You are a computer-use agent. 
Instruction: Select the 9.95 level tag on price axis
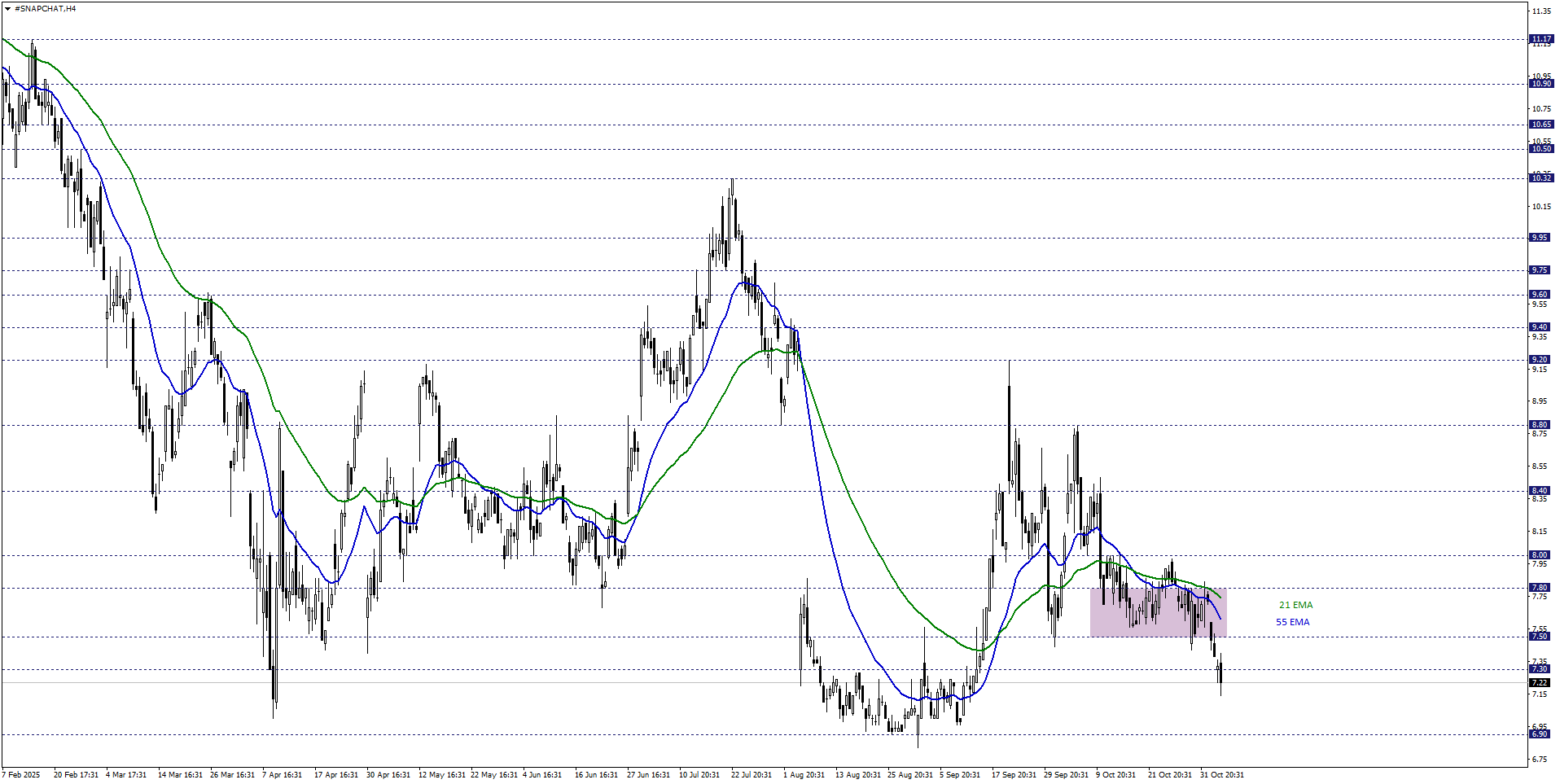1540,238
